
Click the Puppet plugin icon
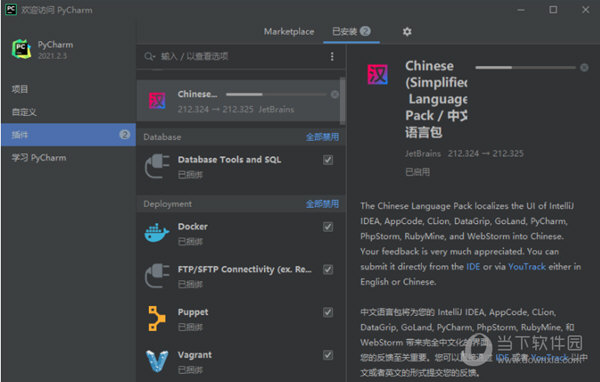pos(157,318)
